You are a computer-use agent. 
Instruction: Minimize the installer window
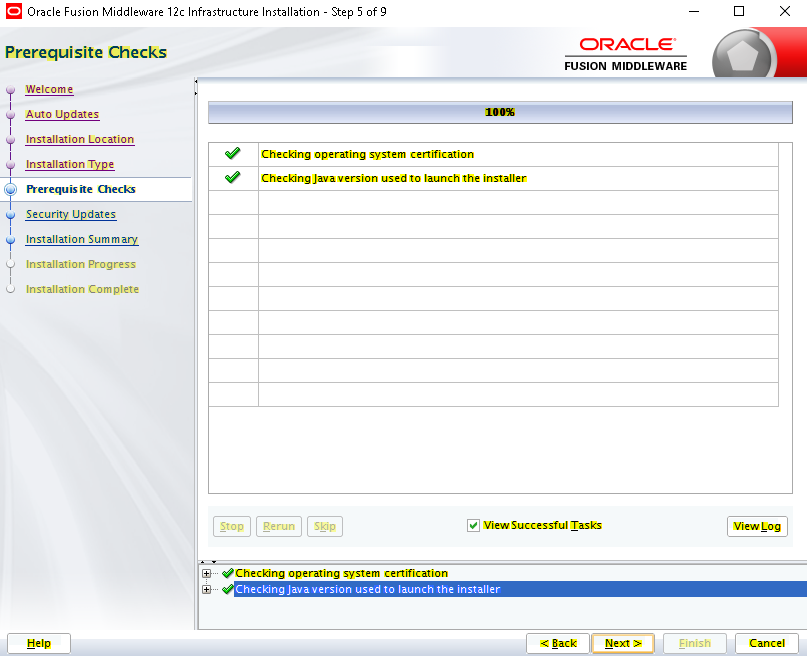click(694, 11)
